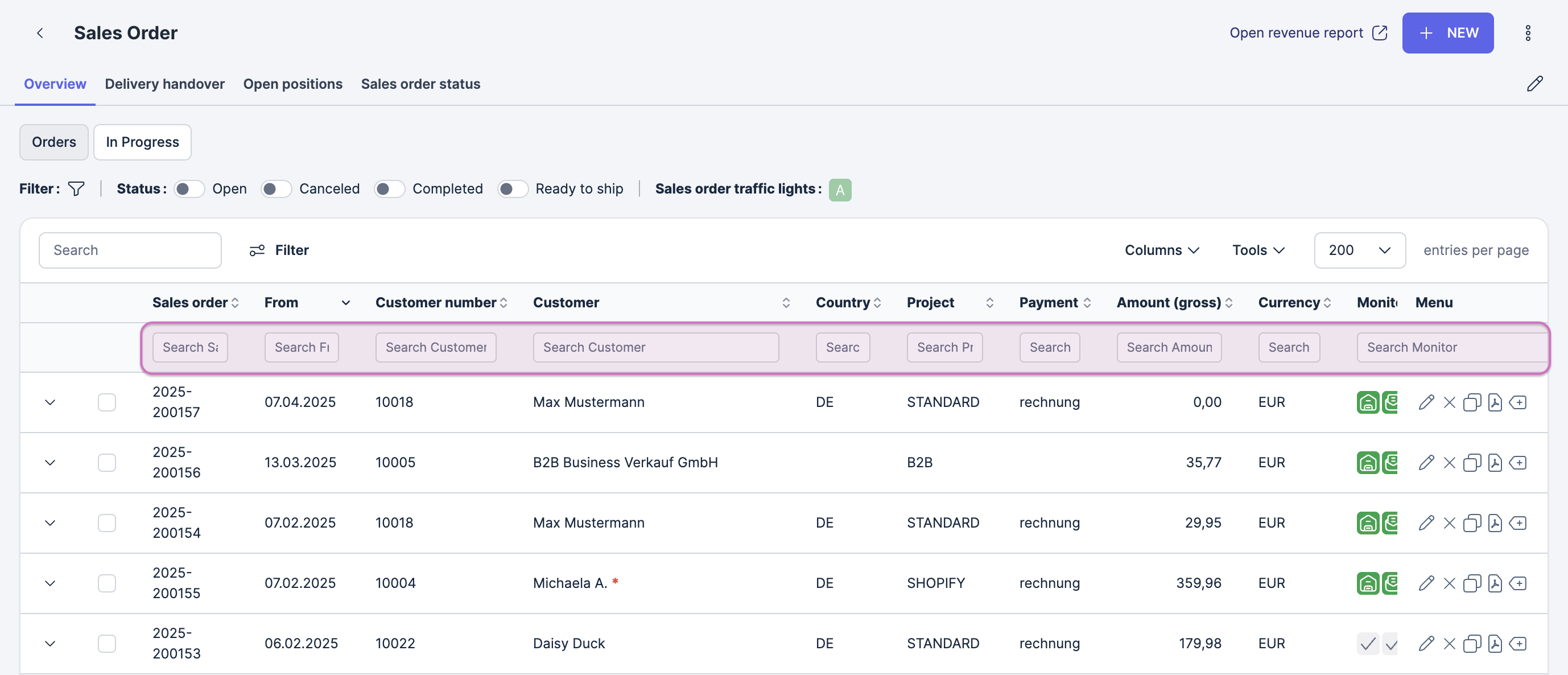Open the three-dot more options menu
The image size is (1568, 675).
tap(1527, 33)
